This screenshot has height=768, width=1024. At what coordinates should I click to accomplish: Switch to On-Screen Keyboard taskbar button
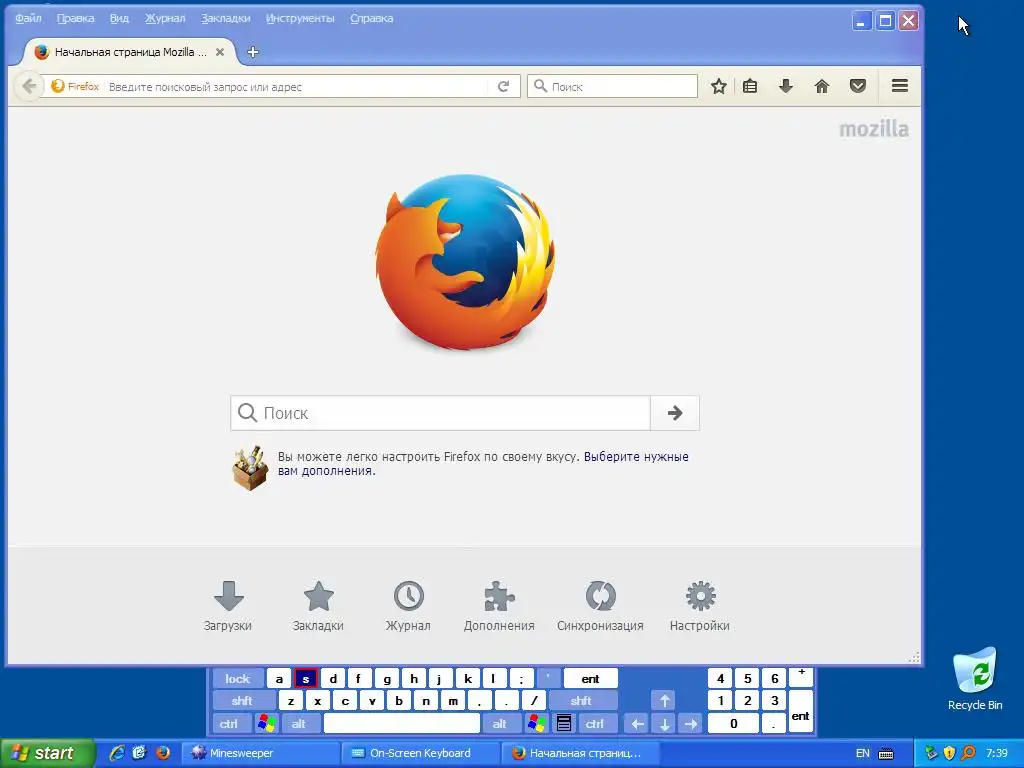coord(421,753)
